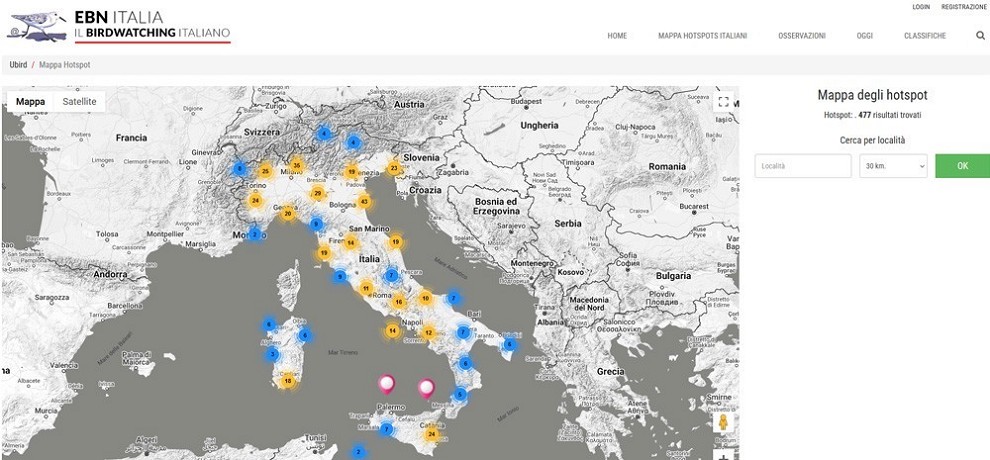The width and height of the screenshot is (990, 460).
Task: Follow the Ubird breadcrumb link
Action: point(18,64)
